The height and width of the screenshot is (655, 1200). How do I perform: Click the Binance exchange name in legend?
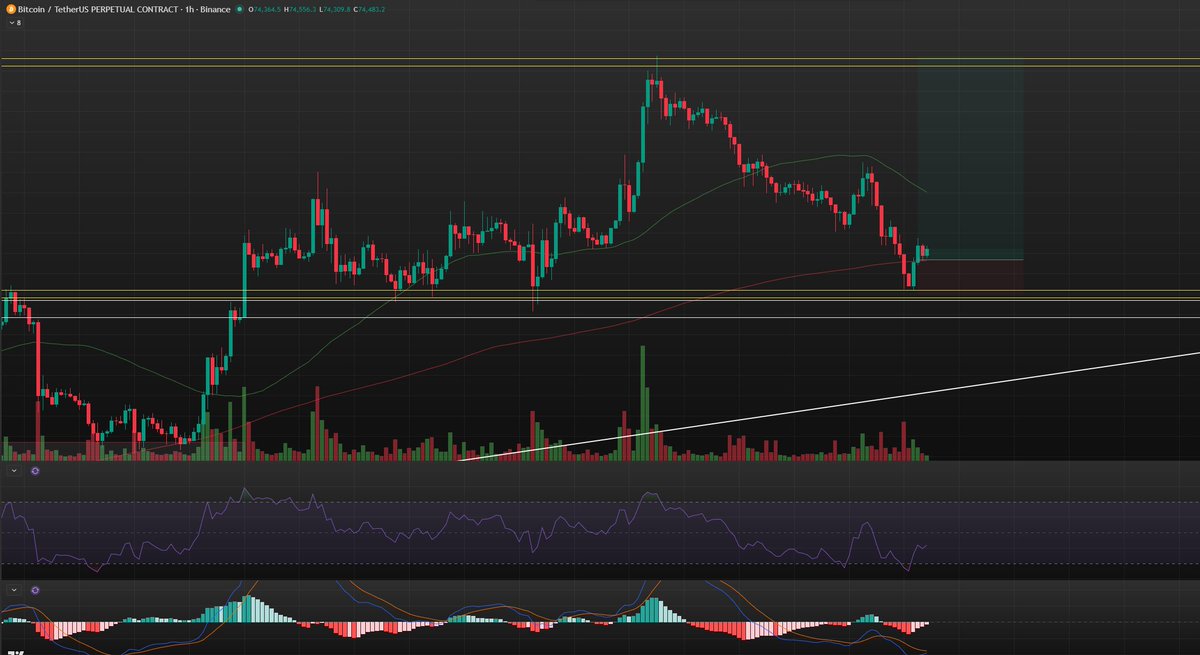point(216,9)
